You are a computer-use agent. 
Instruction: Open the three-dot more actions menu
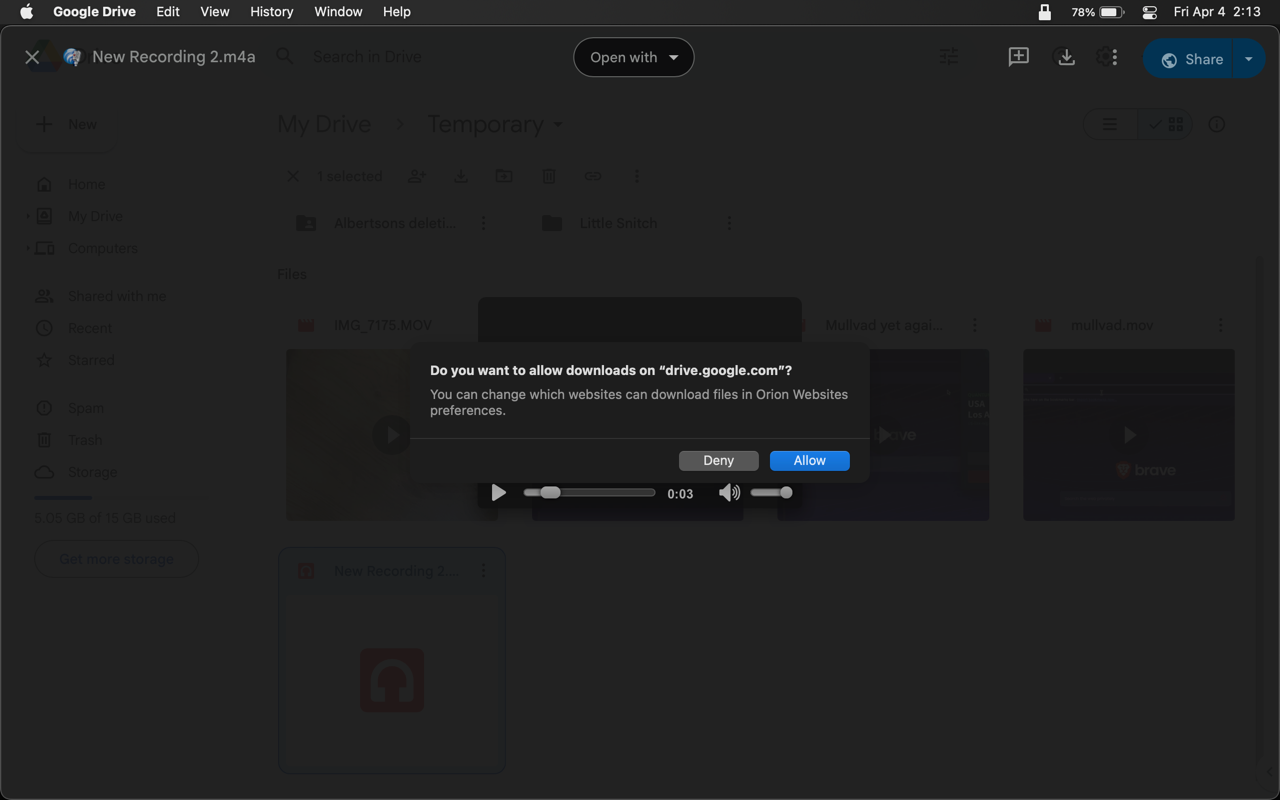tap(1114, 57)
